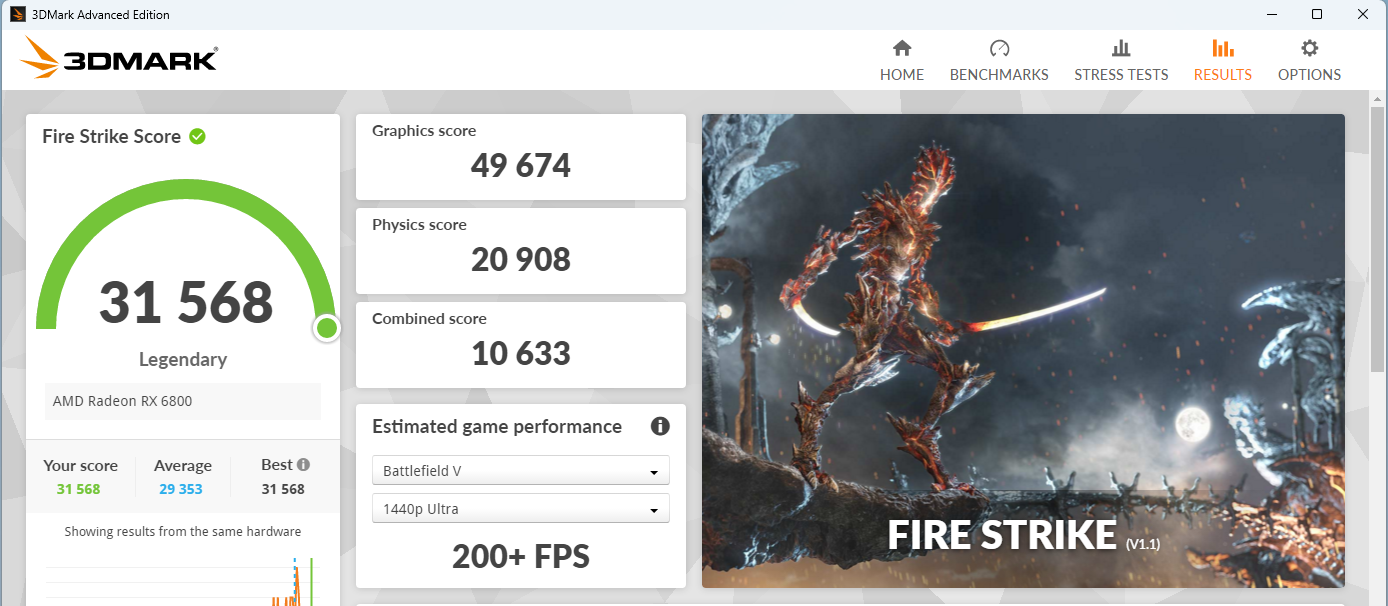
Task: Click the Fire Strike Score heading
Action: tap(112, 136)
